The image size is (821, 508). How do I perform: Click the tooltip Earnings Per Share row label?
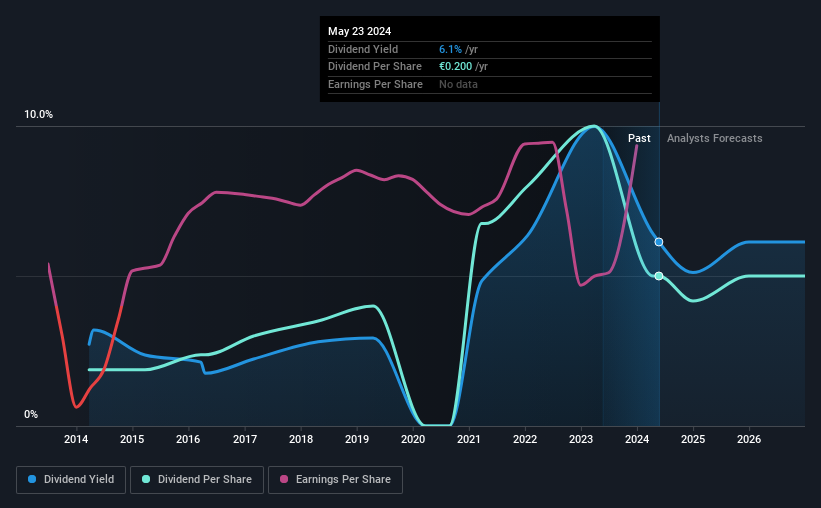[375, 84]
